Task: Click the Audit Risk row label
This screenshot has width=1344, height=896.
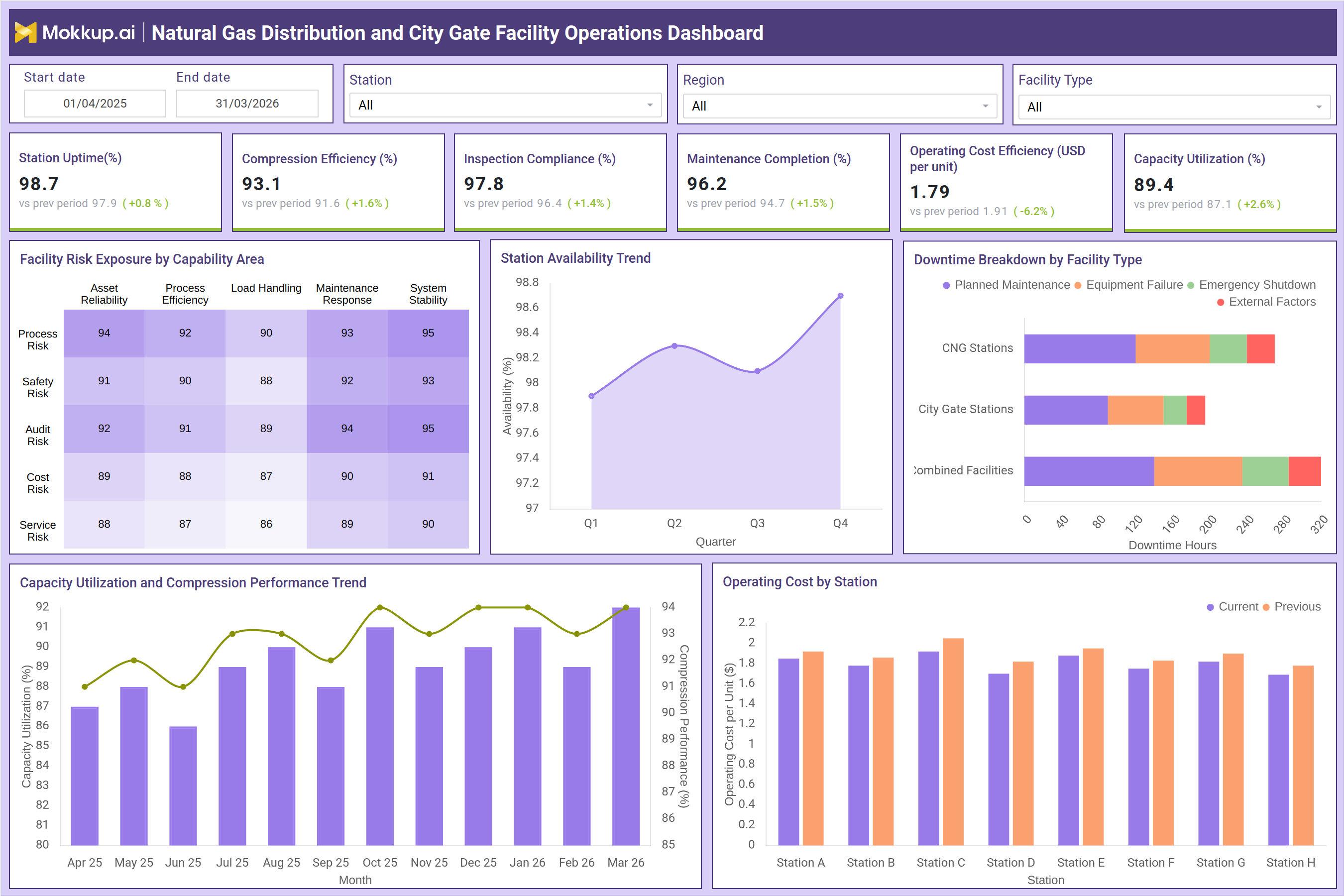Action: click(38, 436)
